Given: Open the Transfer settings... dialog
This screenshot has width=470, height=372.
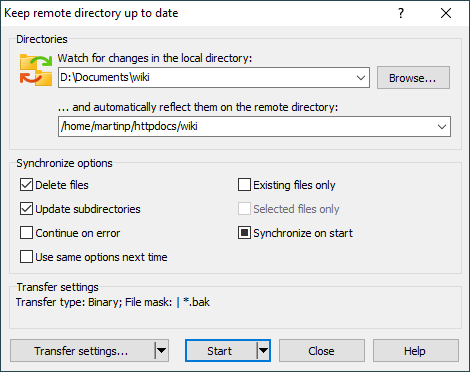Looking at the screenshot, I should tap(82, 351).
